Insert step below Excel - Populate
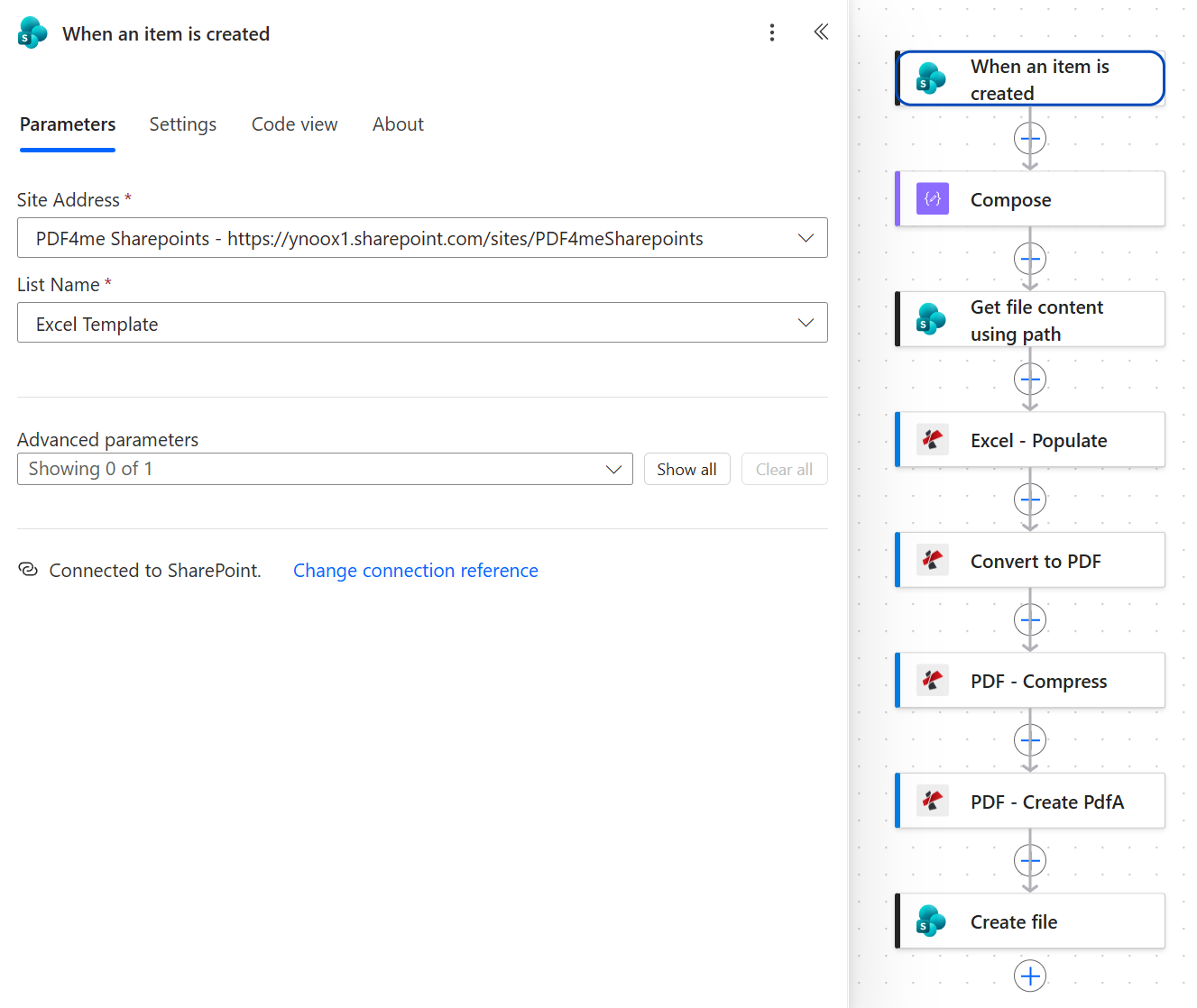 coord(1030,499)
